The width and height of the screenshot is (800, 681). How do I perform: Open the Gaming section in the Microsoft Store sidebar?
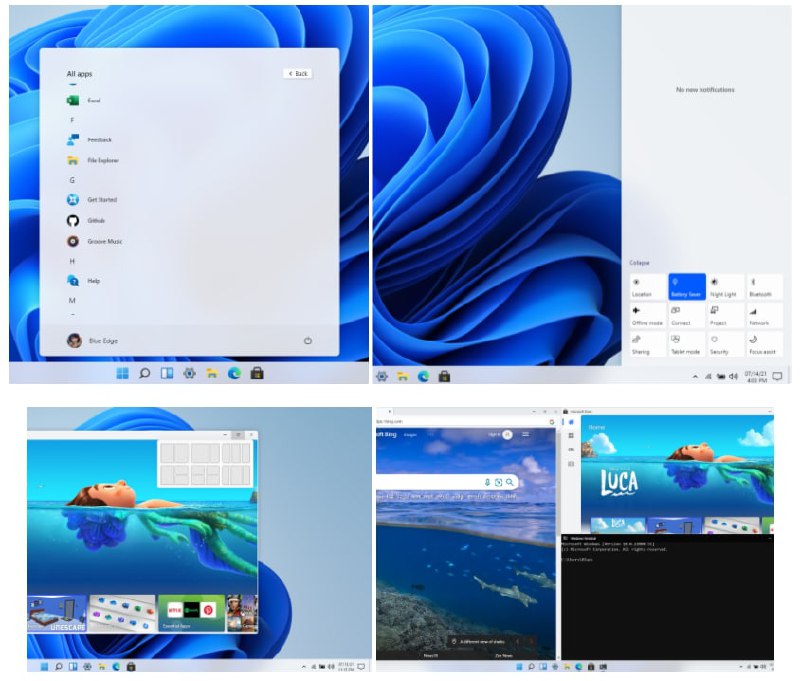[571, 449]
